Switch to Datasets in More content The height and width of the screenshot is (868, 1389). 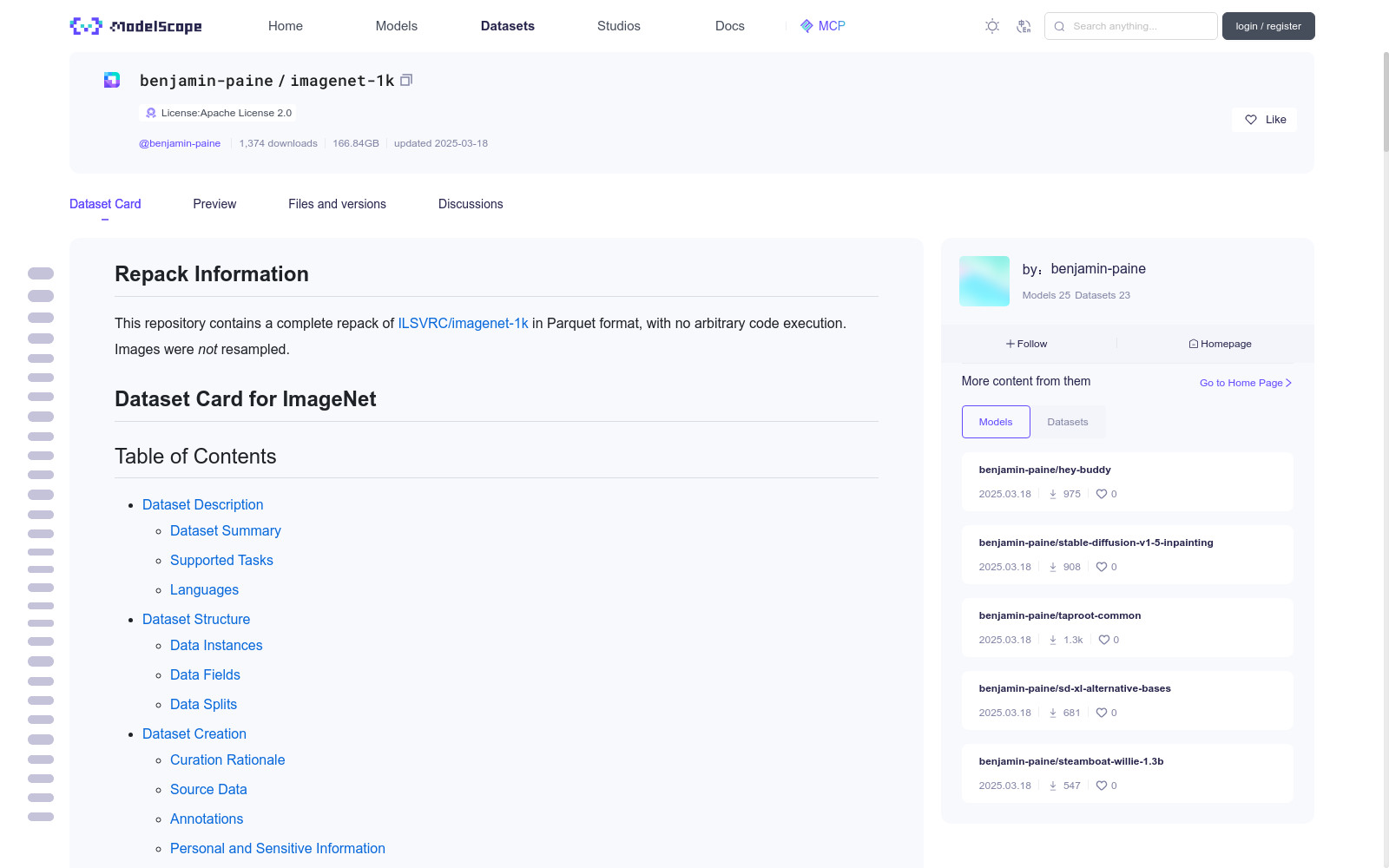pyautogui.click(x=1067, y=422)
